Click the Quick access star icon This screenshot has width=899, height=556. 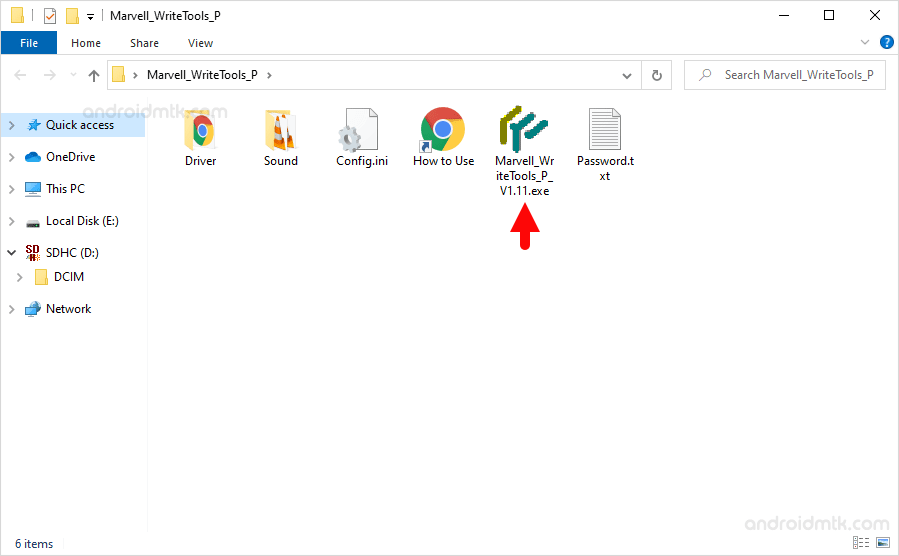click(34, 125)
